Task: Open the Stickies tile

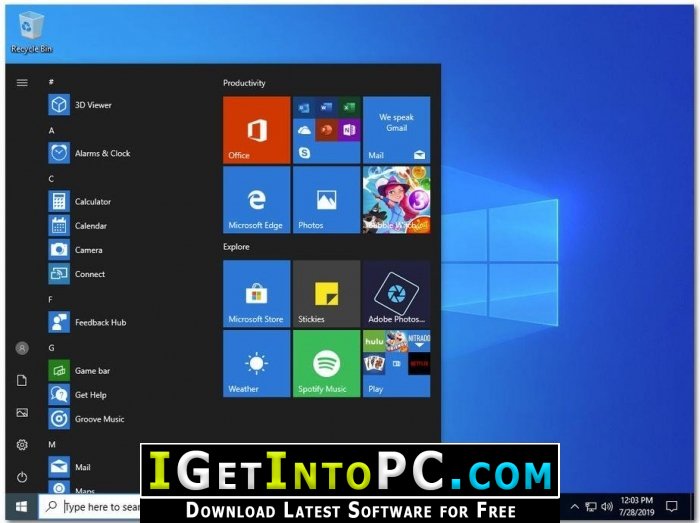Action: point(326,294)
